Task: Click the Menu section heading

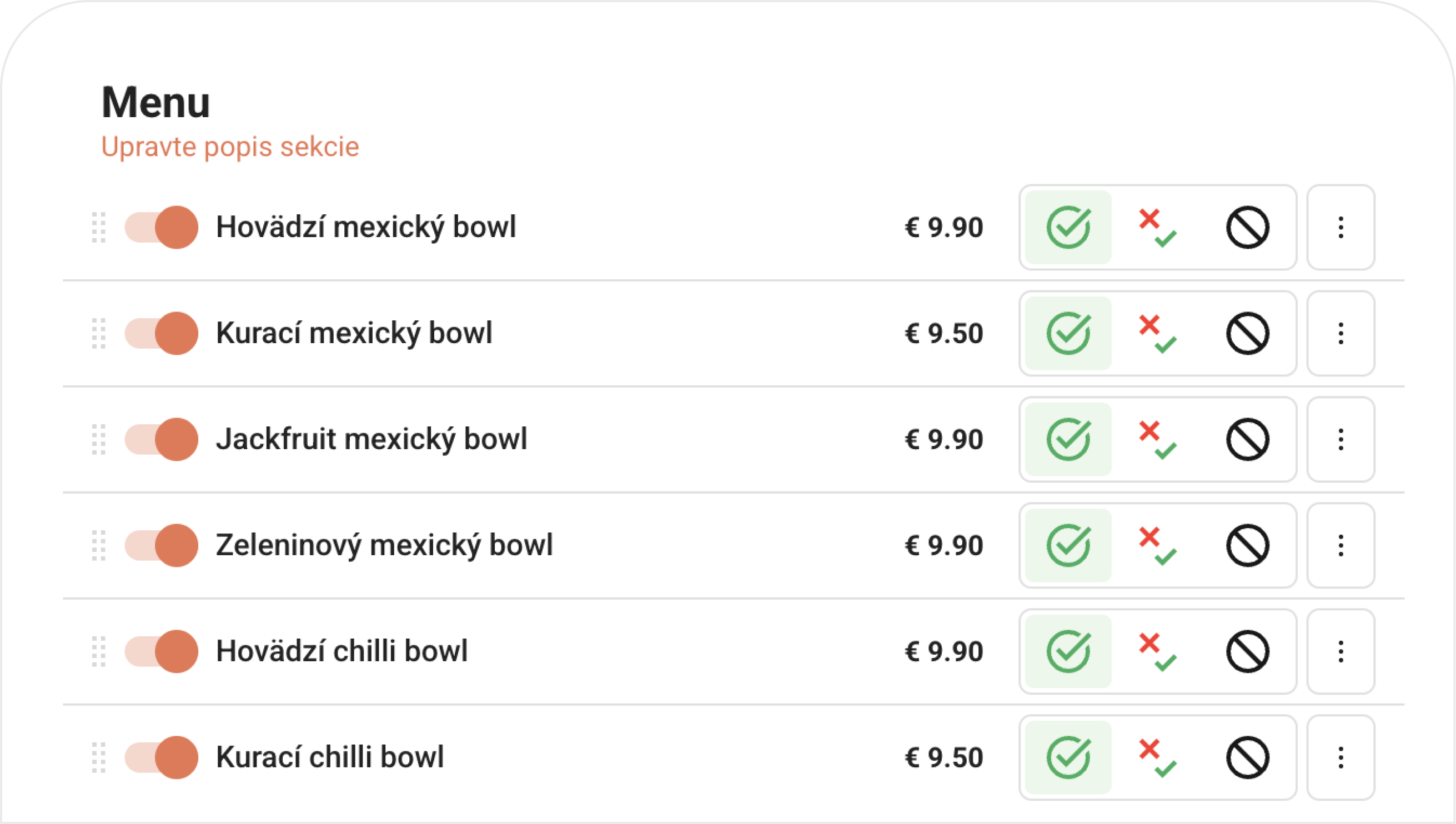Action: pyautogui.click(x=155, y=103)
